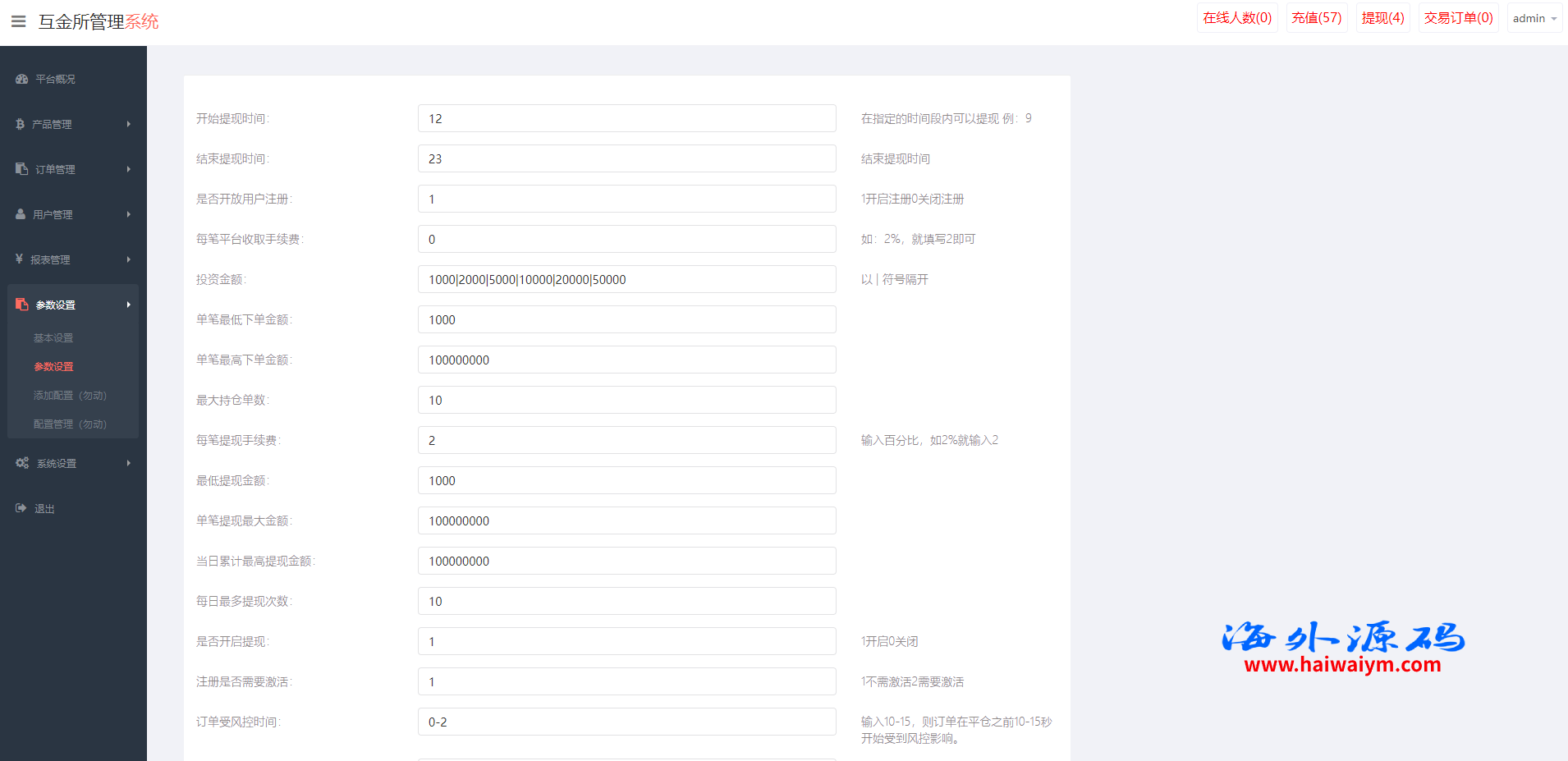Focus the 投资金额 input field
Viewport: 1568px width, 761px height.
(626, 280)
